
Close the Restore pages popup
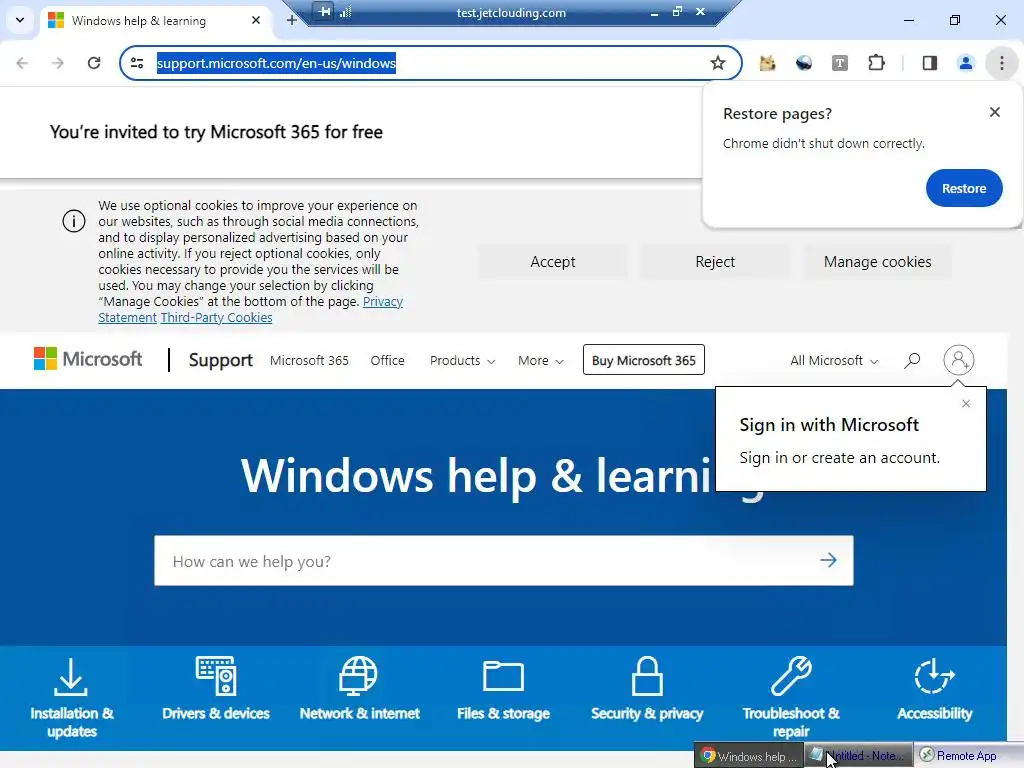(x=995, y=112)
